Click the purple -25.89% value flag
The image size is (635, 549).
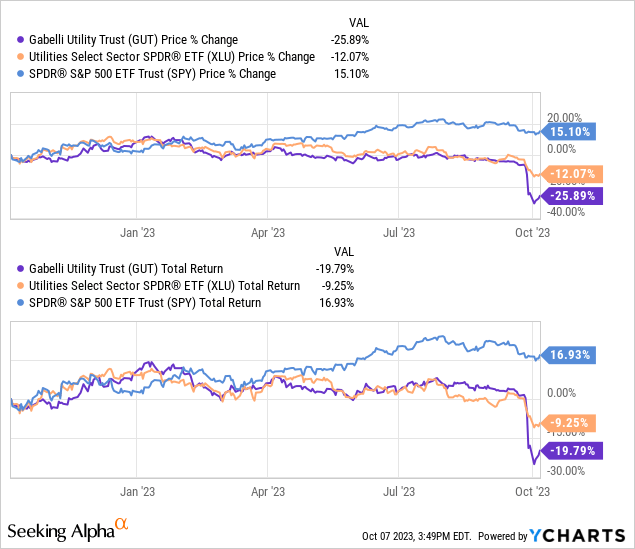tap(569, 196)
